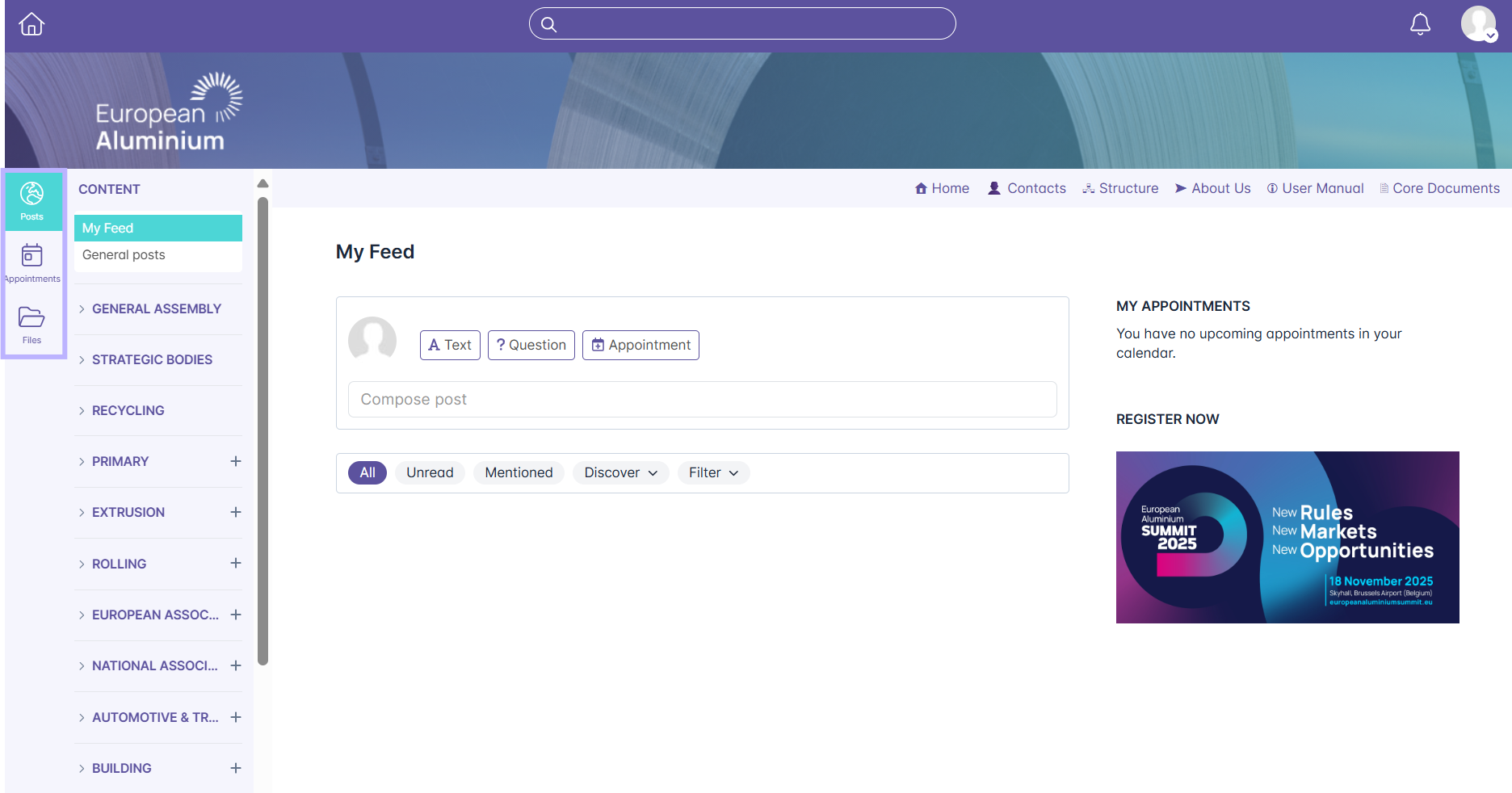The height and width of the screenshot is (793, 1512).
Task: Toggle the All feed filter
Action: [367, 472]
